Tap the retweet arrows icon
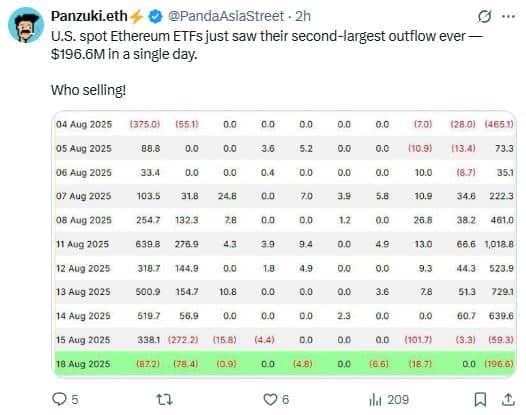This screenshot has height=415, width=526. (164, 400)
